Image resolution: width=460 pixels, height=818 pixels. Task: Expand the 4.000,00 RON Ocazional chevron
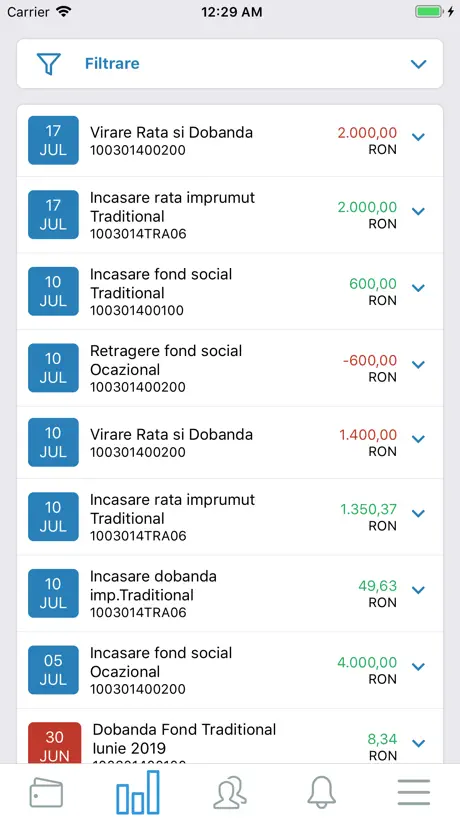pos(418,667)
